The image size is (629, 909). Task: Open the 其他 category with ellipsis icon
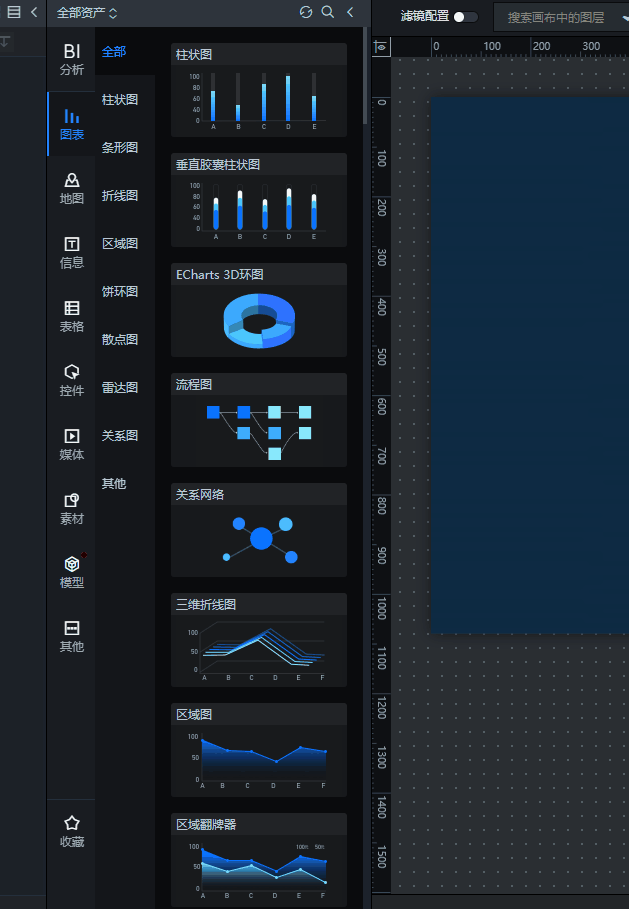tap(71, 637)
